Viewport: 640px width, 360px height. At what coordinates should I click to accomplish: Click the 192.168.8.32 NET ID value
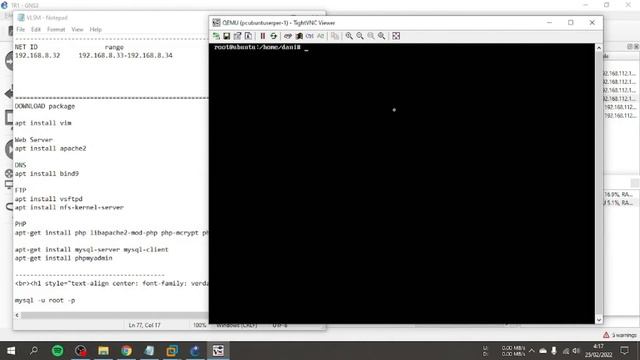pyautogui.click(x=37, y=55)
